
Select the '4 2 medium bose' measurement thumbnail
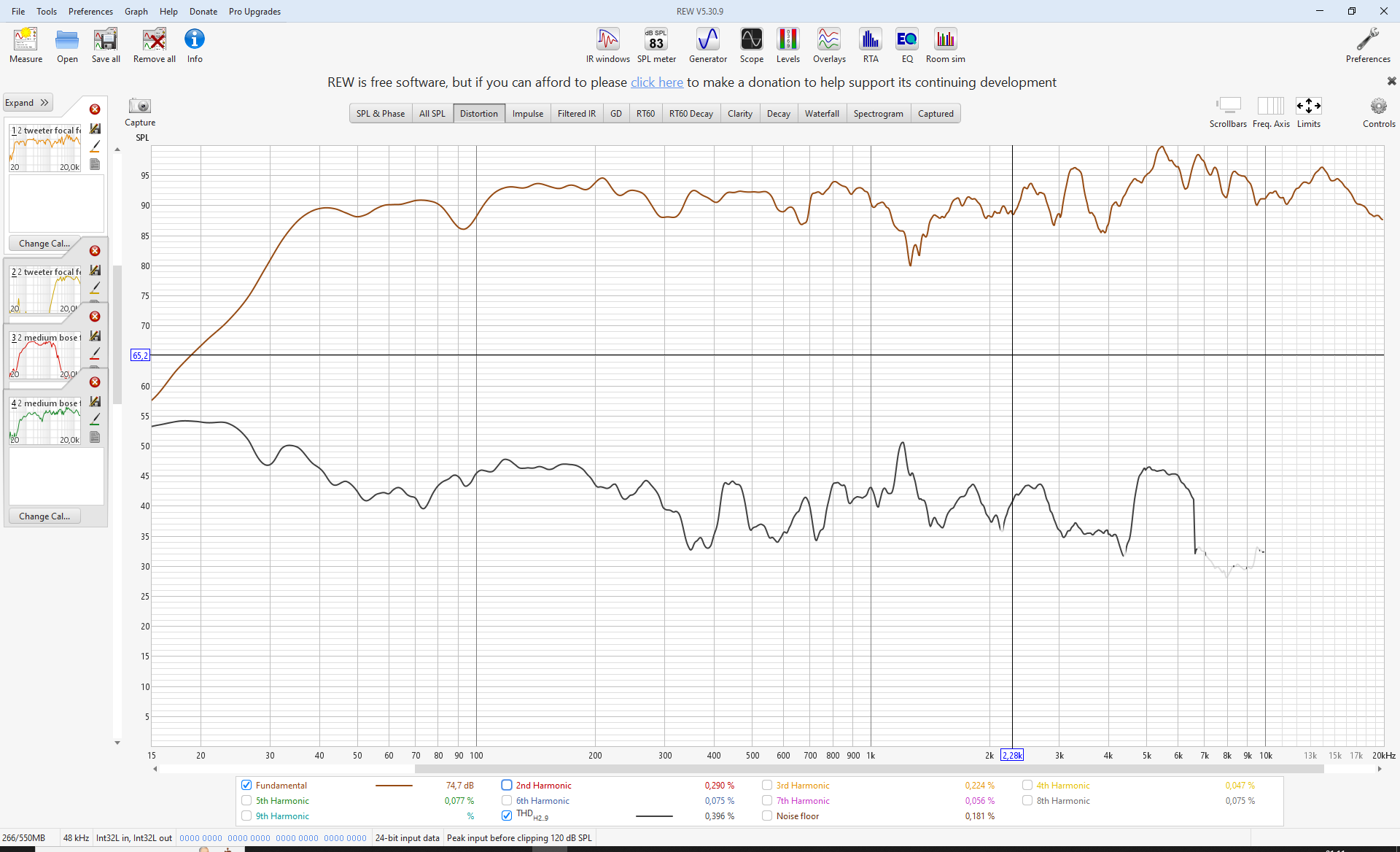point(45,421)
